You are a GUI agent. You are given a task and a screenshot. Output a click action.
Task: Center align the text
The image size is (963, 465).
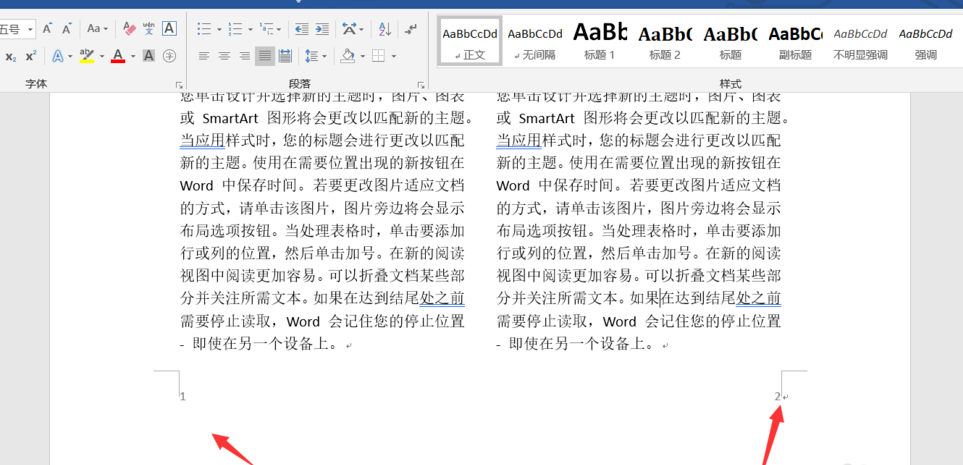click(x=224, y=57)
